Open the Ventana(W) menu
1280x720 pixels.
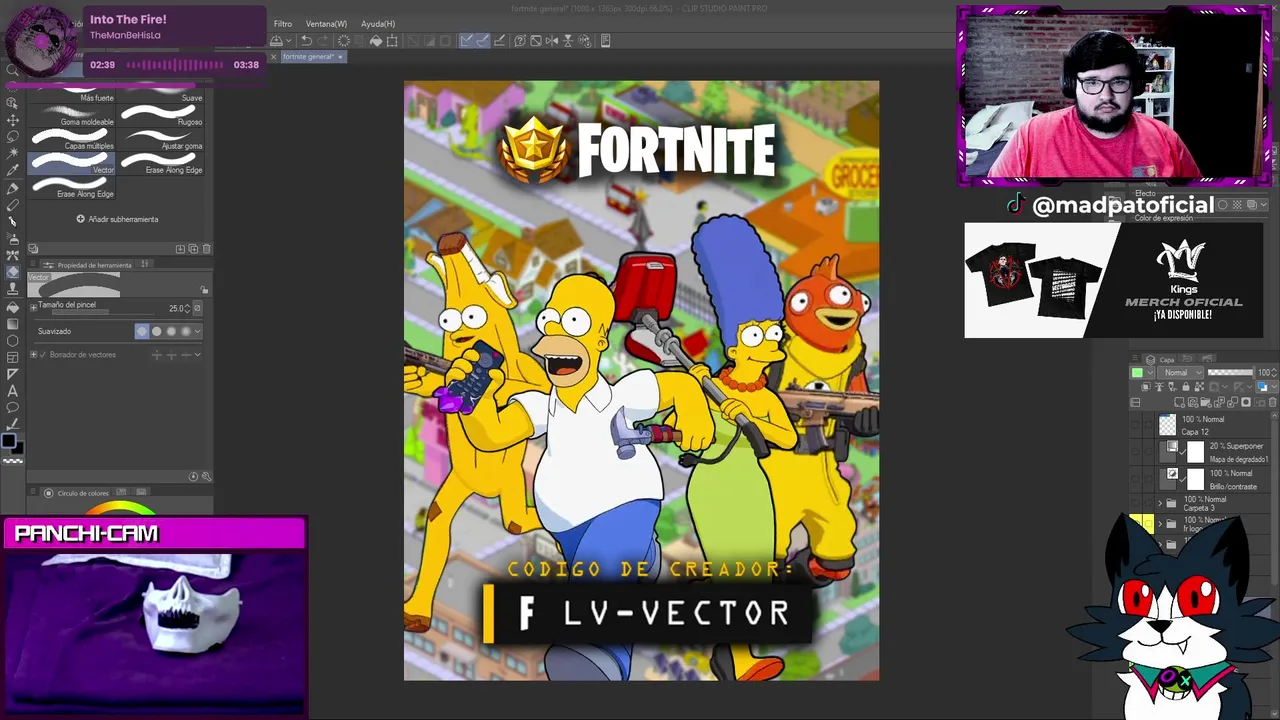(326, 24)
